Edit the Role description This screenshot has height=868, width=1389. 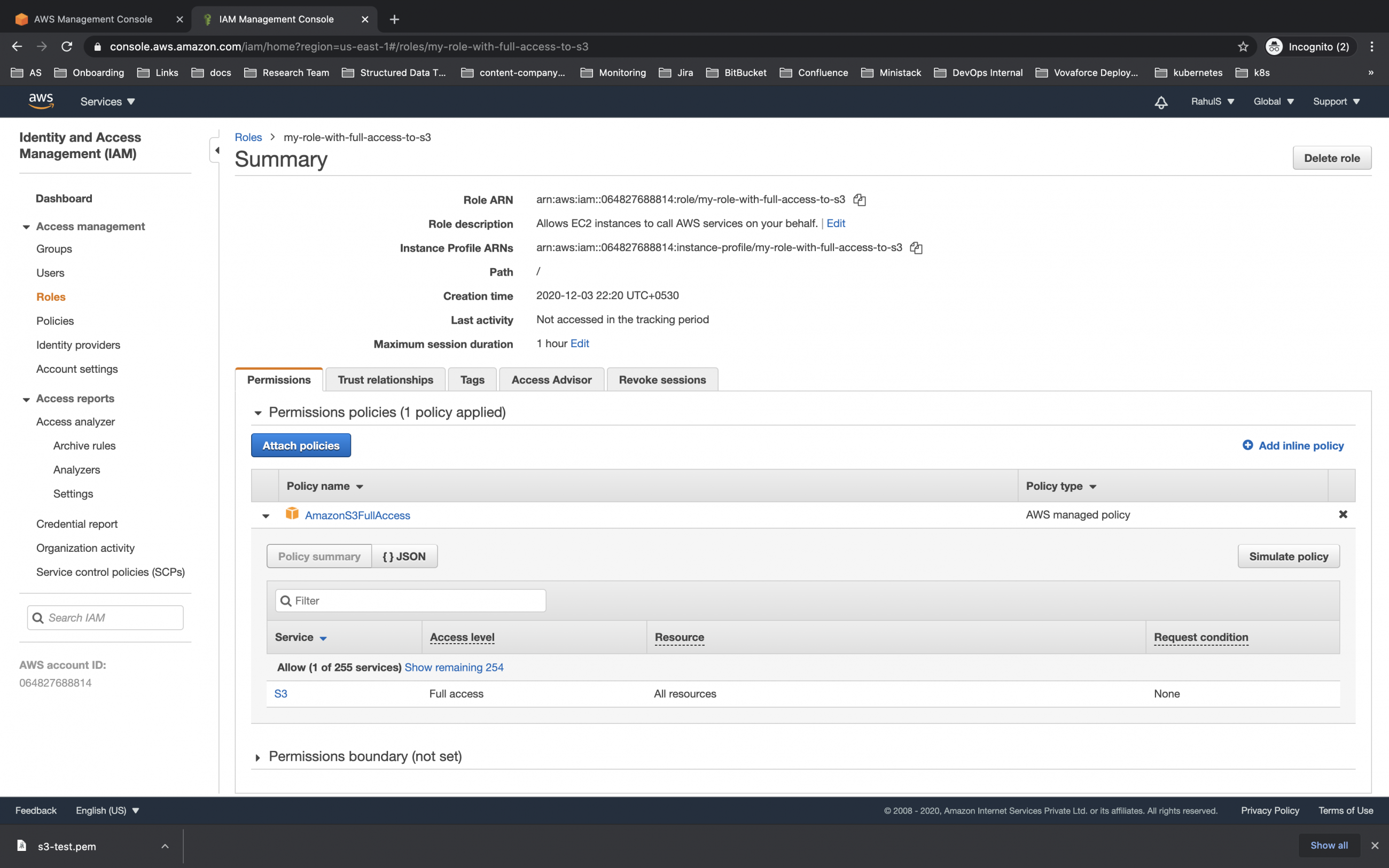[x=836, y=223]
